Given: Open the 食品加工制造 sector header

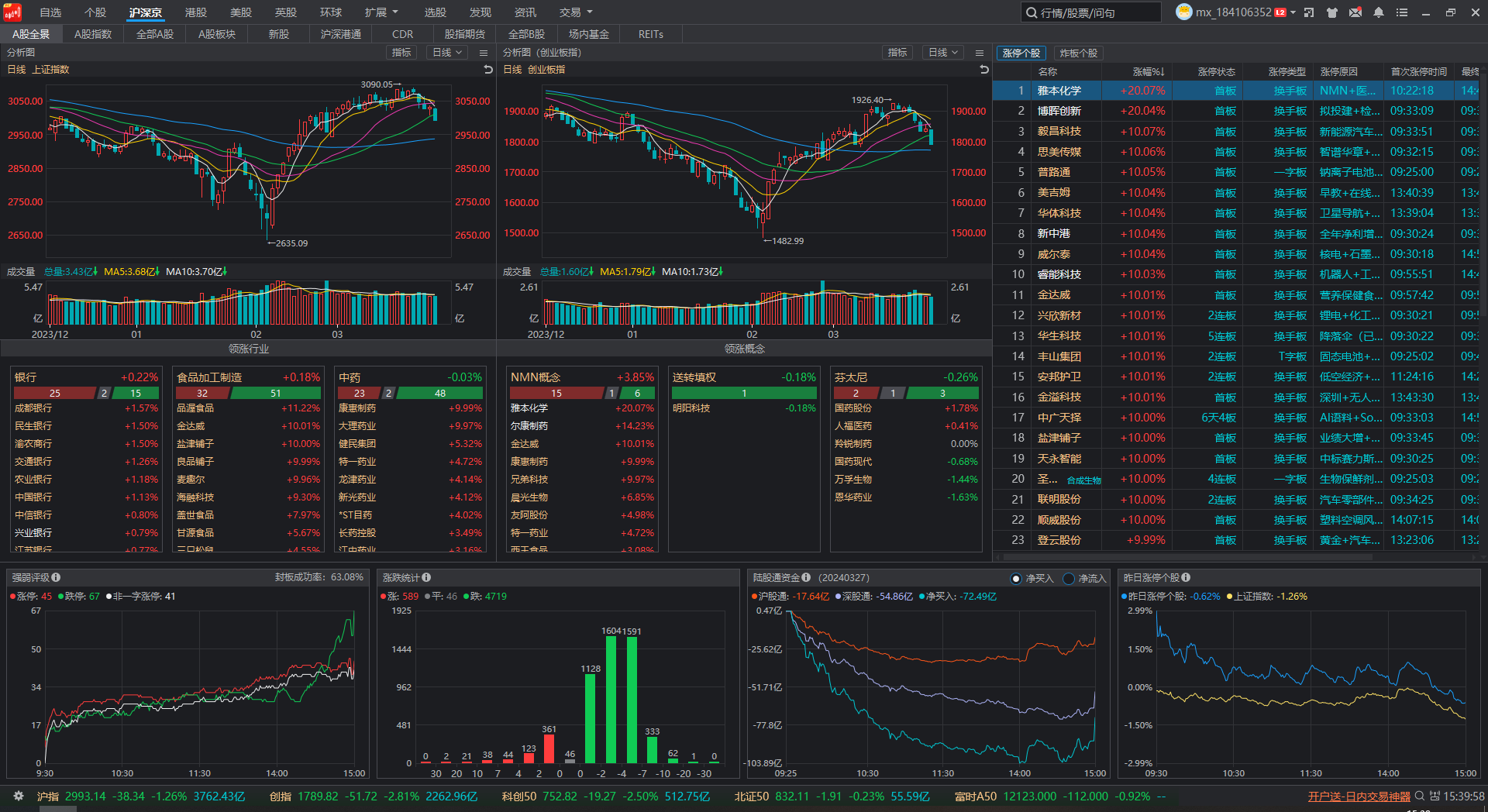Looking at the screenshot, I should [x=248, y=377].
